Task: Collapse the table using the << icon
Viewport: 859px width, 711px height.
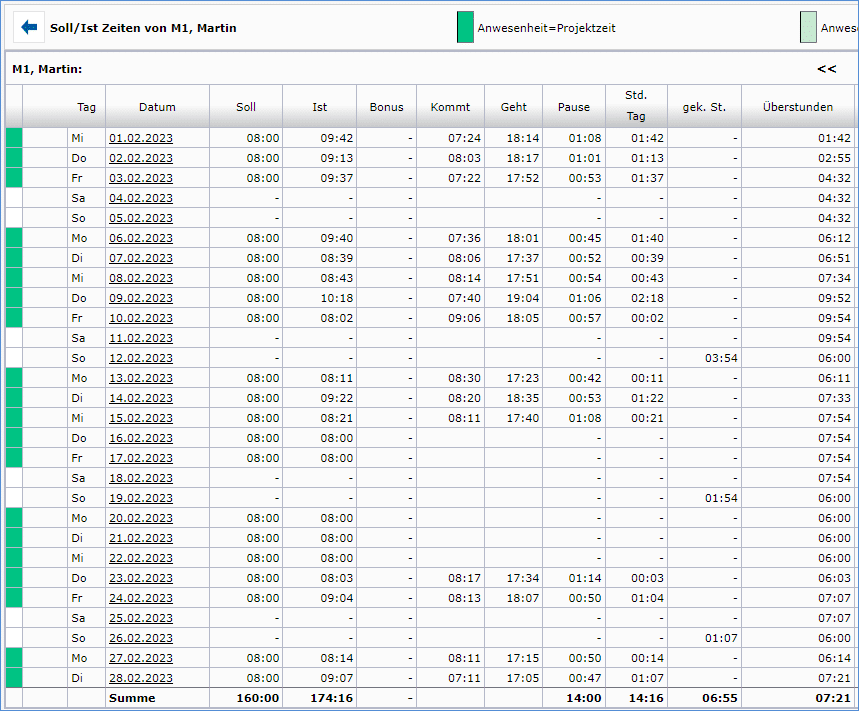Action: [x=826, y=69]
